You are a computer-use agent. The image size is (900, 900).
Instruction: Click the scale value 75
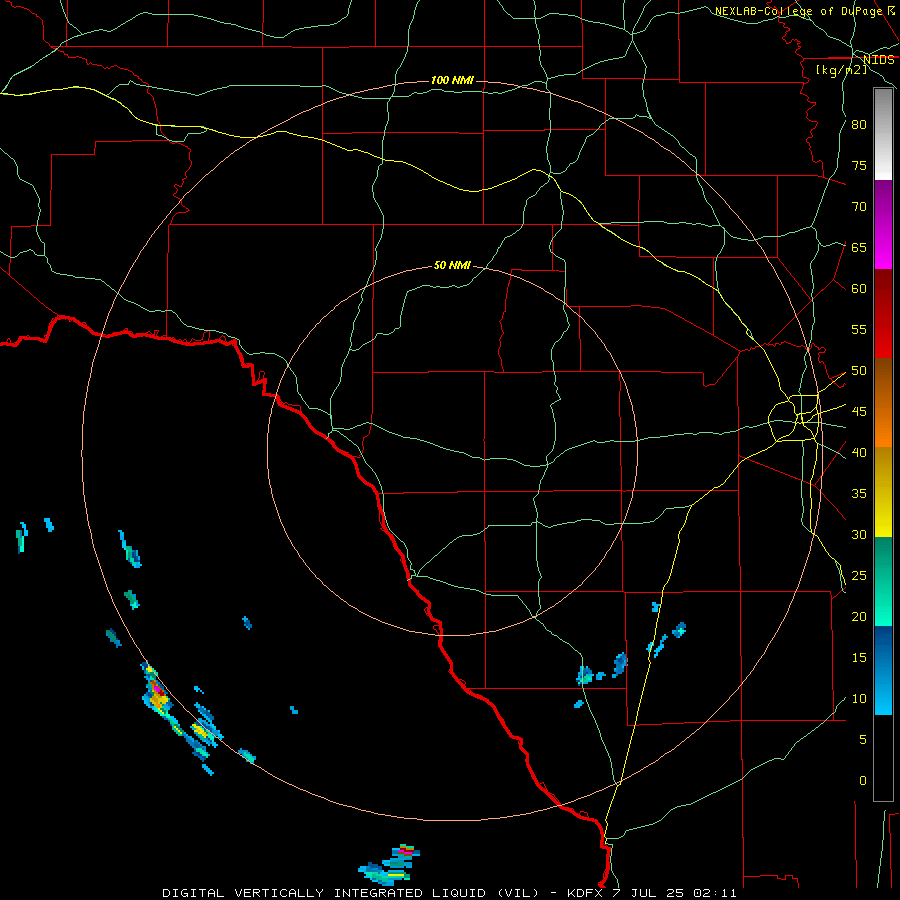[x=859, y=165]
